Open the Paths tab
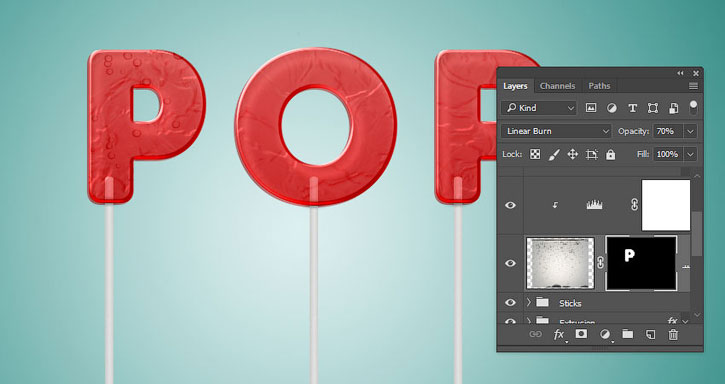Screen dimensions: 725x384 pyautogui.click(x=599, y=86)
